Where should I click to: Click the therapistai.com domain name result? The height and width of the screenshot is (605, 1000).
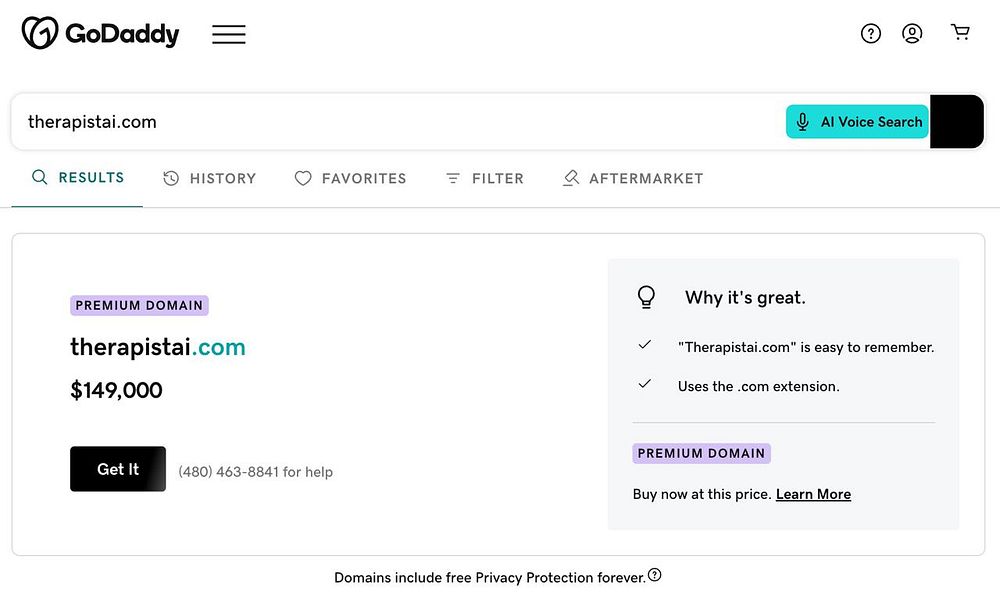[x=158, y=348]
